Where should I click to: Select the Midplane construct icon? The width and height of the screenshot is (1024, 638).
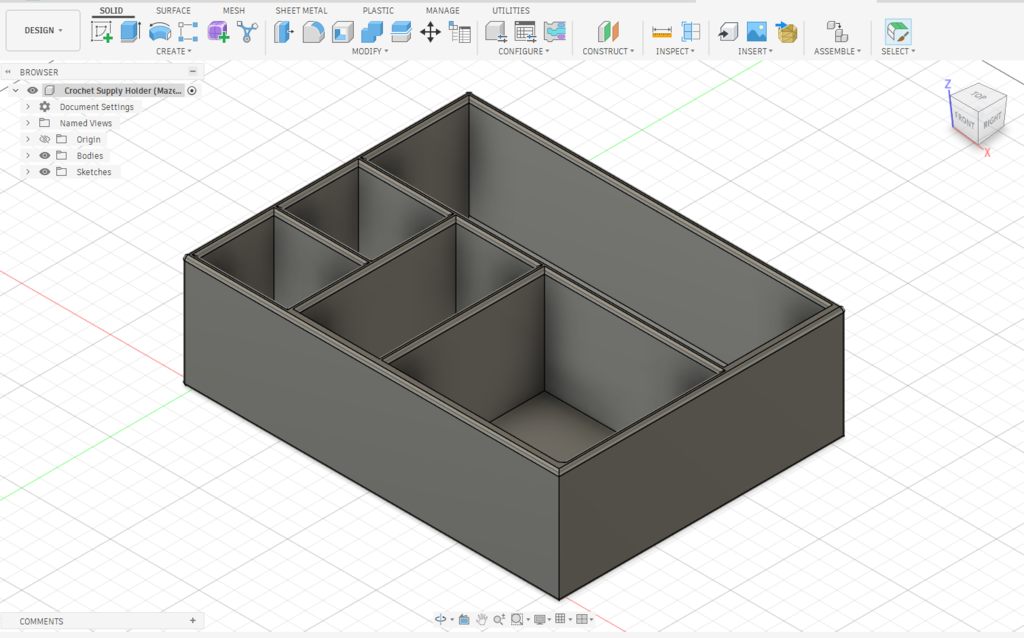608,31
